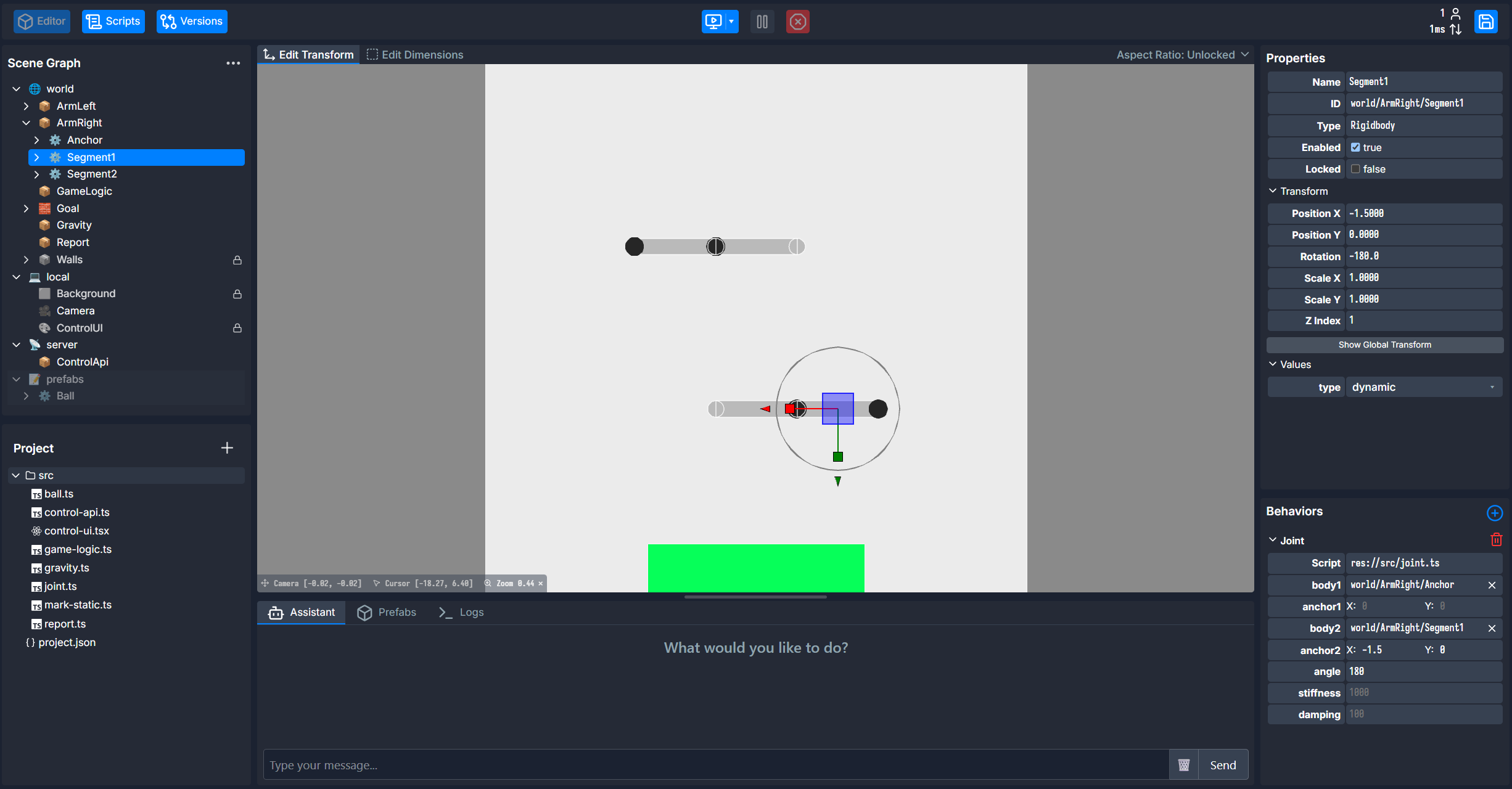Click the message input field in the Assistant
The image size is (1512, 789).
709,764
